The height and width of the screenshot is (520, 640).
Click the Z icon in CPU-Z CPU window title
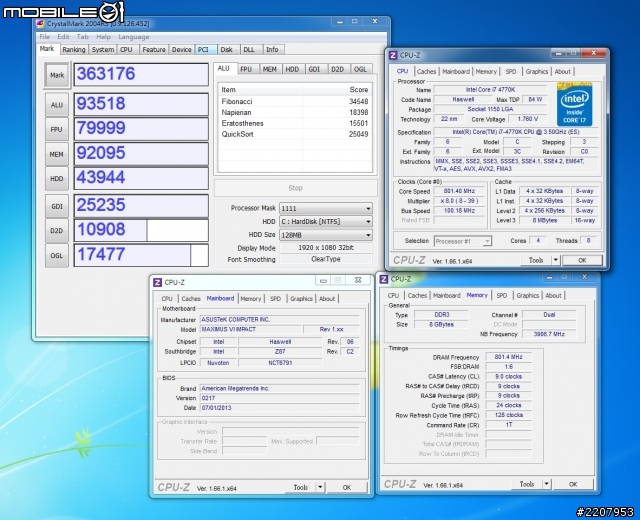393,55
